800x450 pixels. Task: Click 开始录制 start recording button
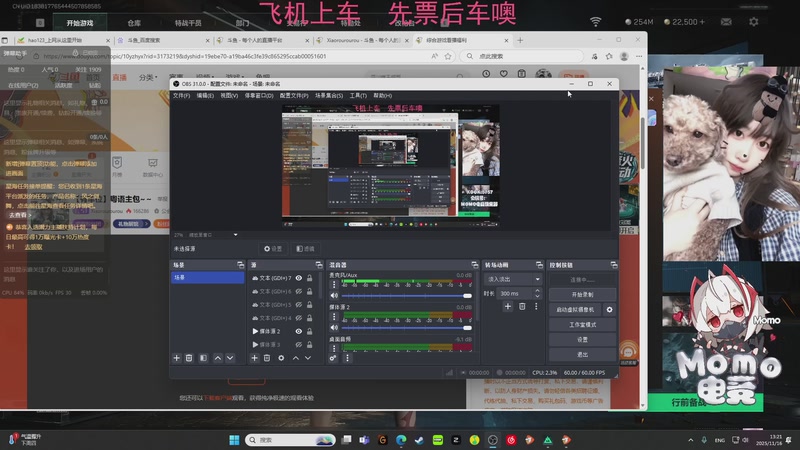click(583, 294)
